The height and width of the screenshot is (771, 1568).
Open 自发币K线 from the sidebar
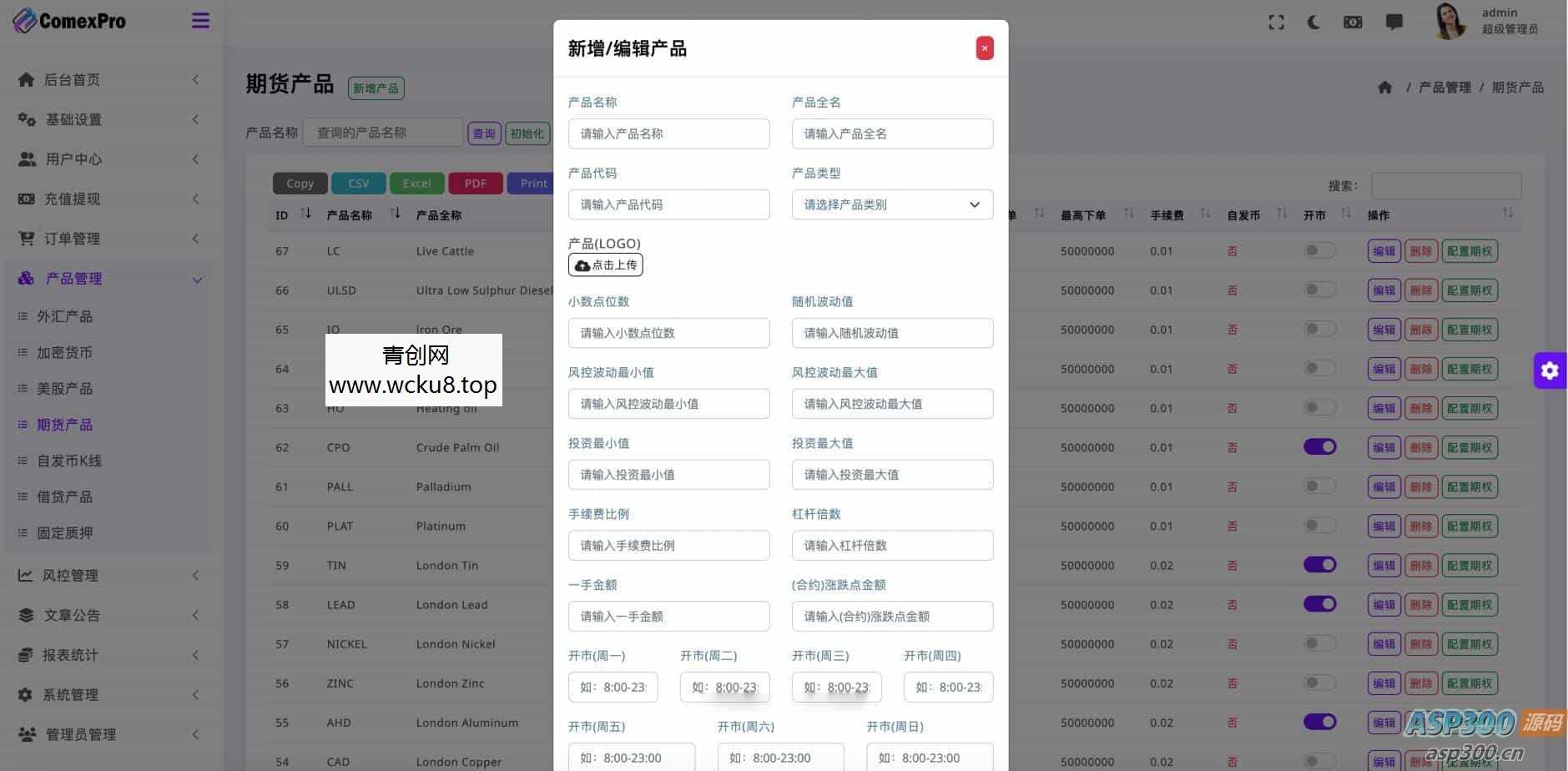(71, 461)
